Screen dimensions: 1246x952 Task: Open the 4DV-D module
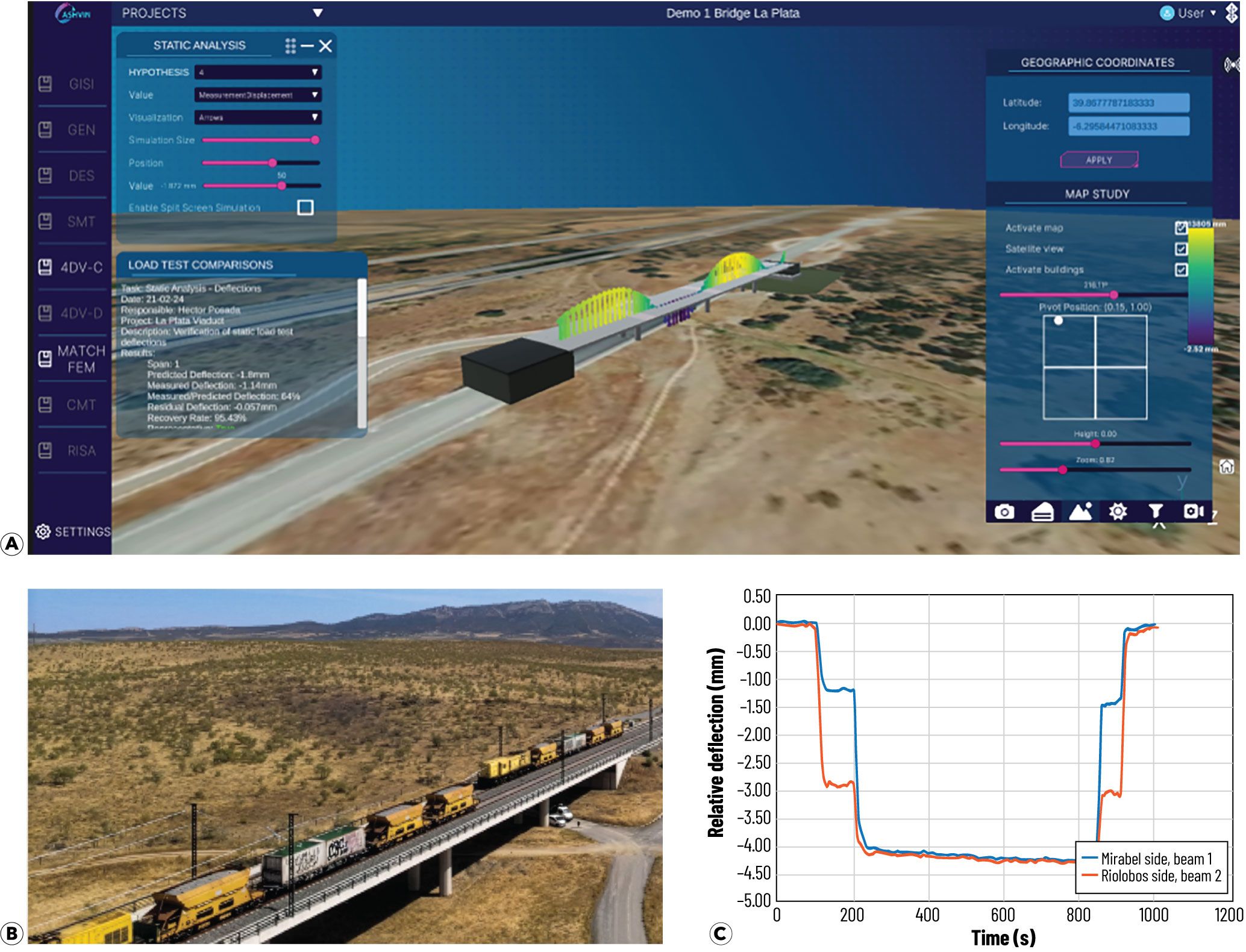pyautogui.click(x=81, y=313)
